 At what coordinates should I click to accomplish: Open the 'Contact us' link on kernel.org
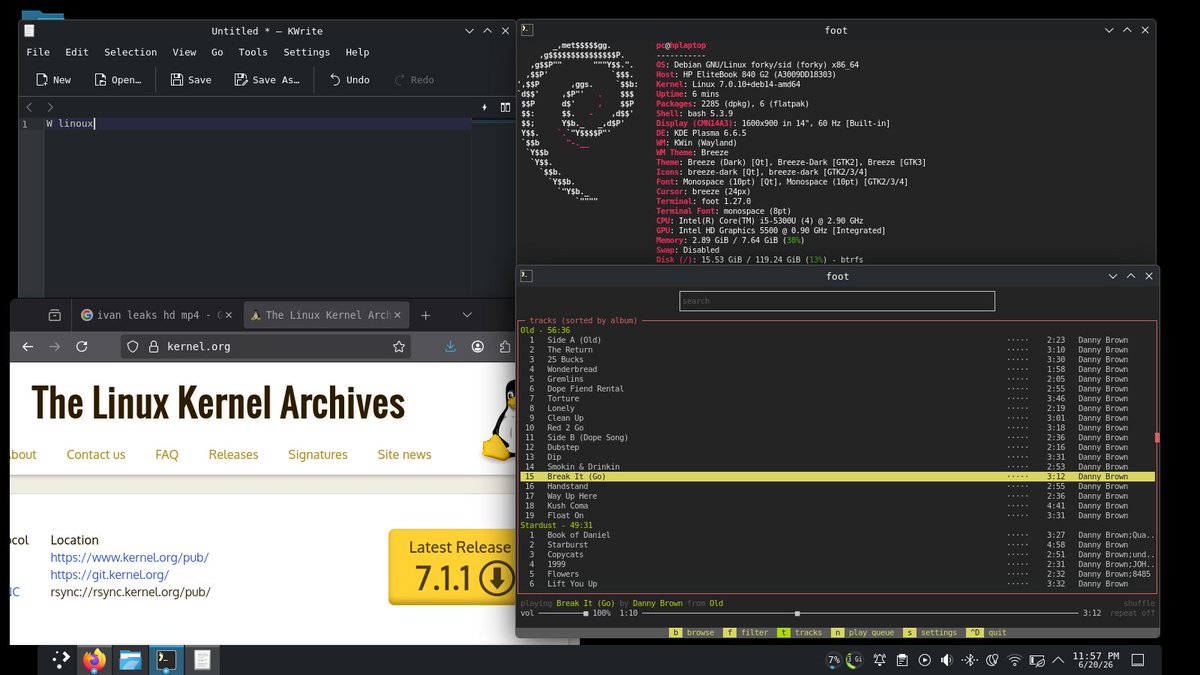click(x=96, y=454)
